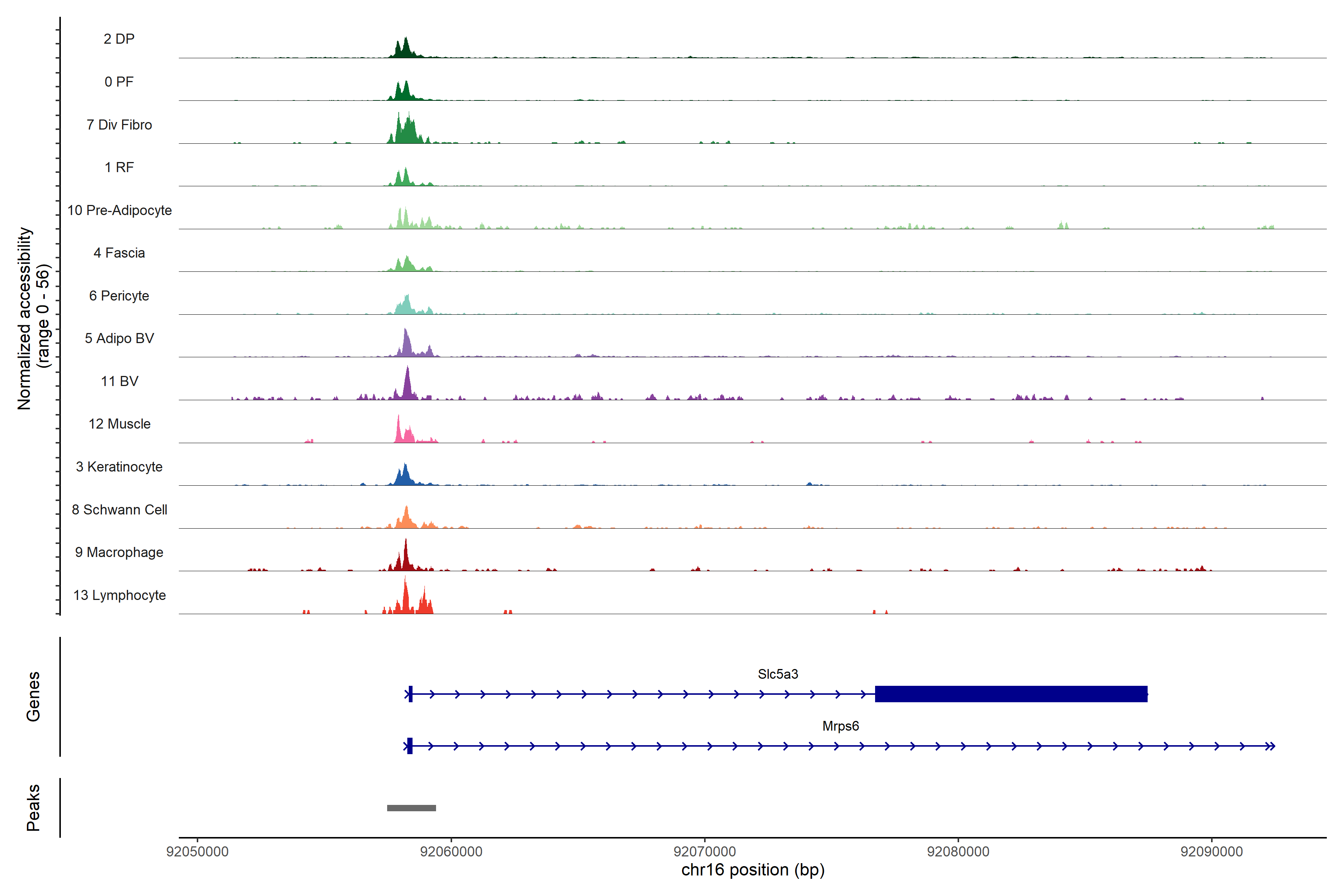Select the 7 Div Fibro track label
The height and width of the screenshot is (896, 1344).
pyautogui.click(x=119, y=125)
